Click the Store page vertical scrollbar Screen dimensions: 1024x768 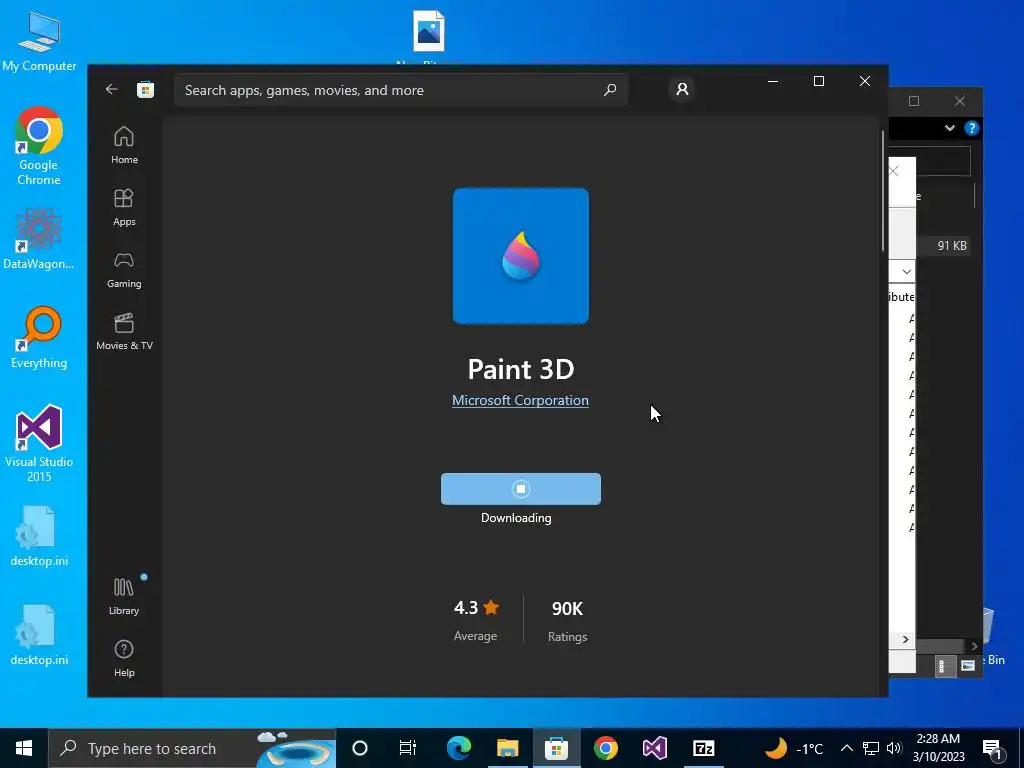[x=883, y=191]
